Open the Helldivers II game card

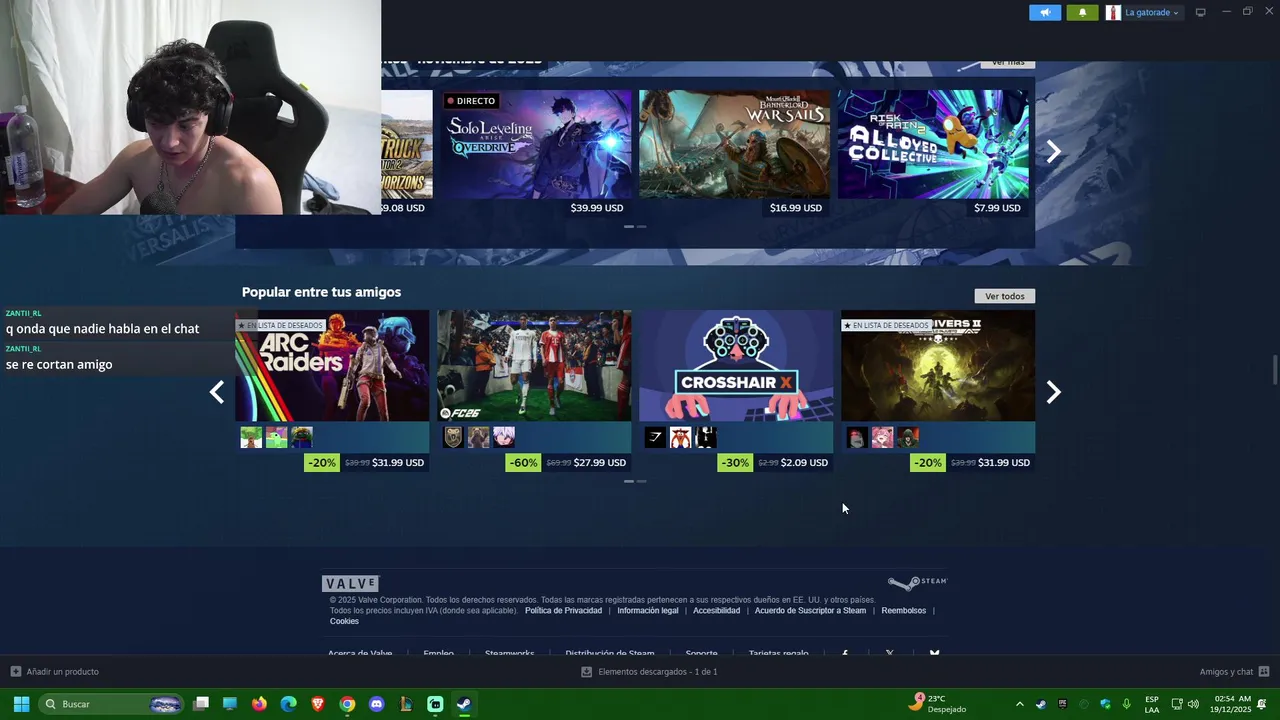point(938,366)
